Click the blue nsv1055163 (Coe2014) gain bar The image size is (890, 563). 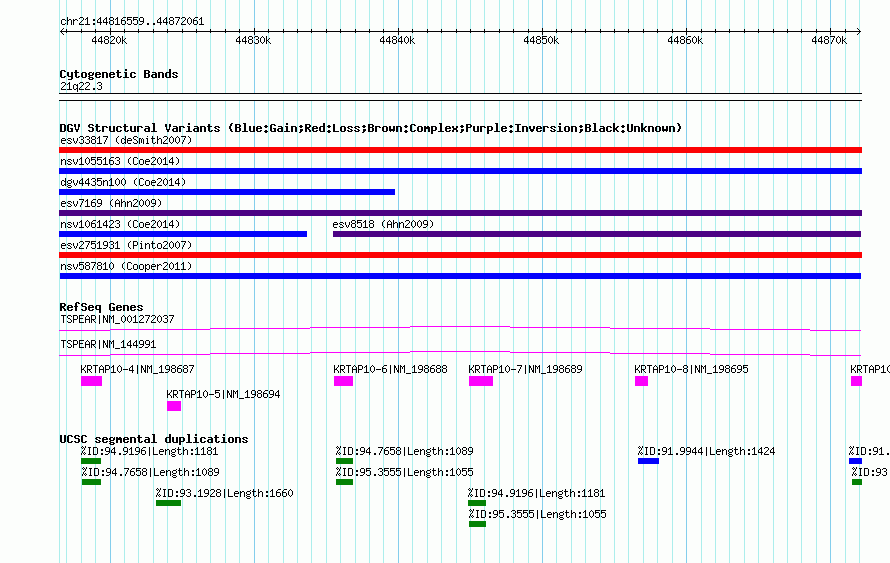[460, 171]
